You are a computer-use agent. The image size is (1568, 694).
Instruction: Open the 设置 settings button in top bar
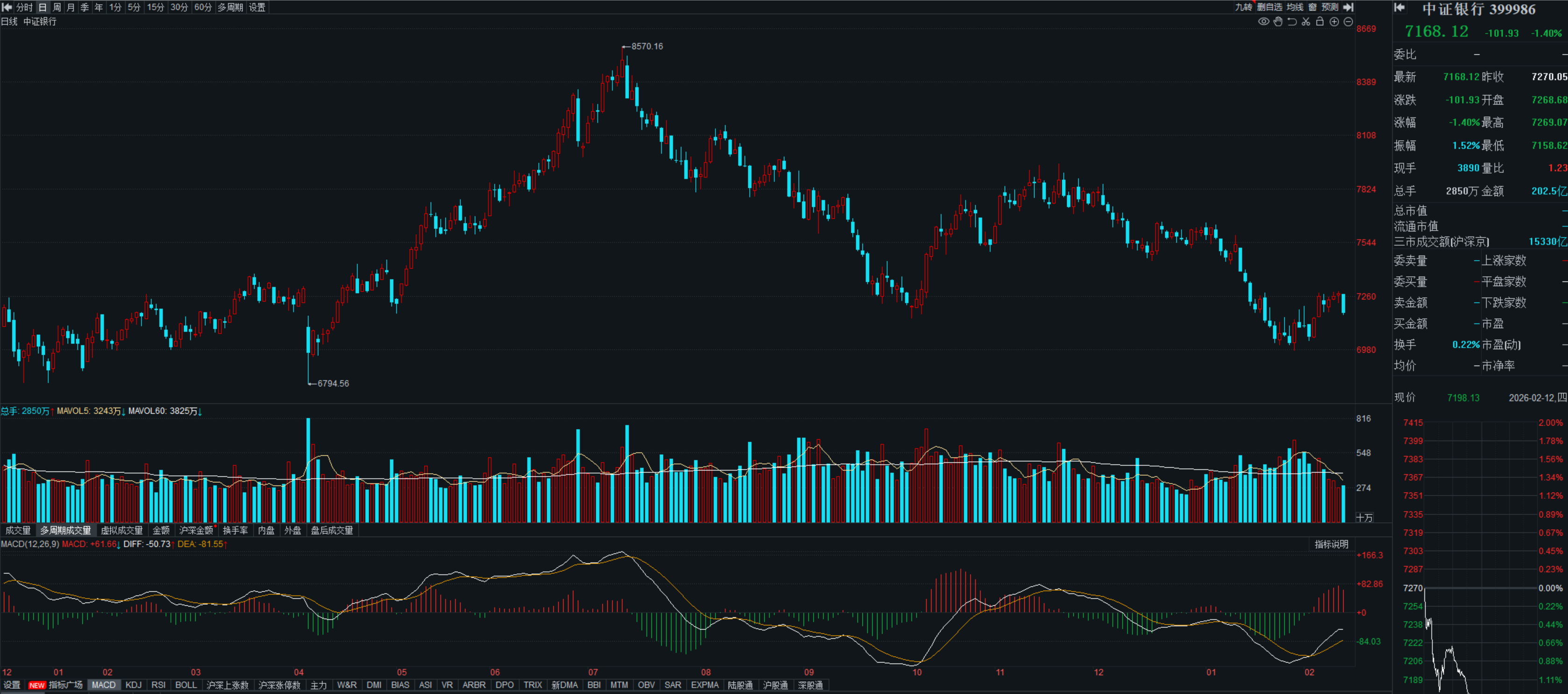coord(257,7)
